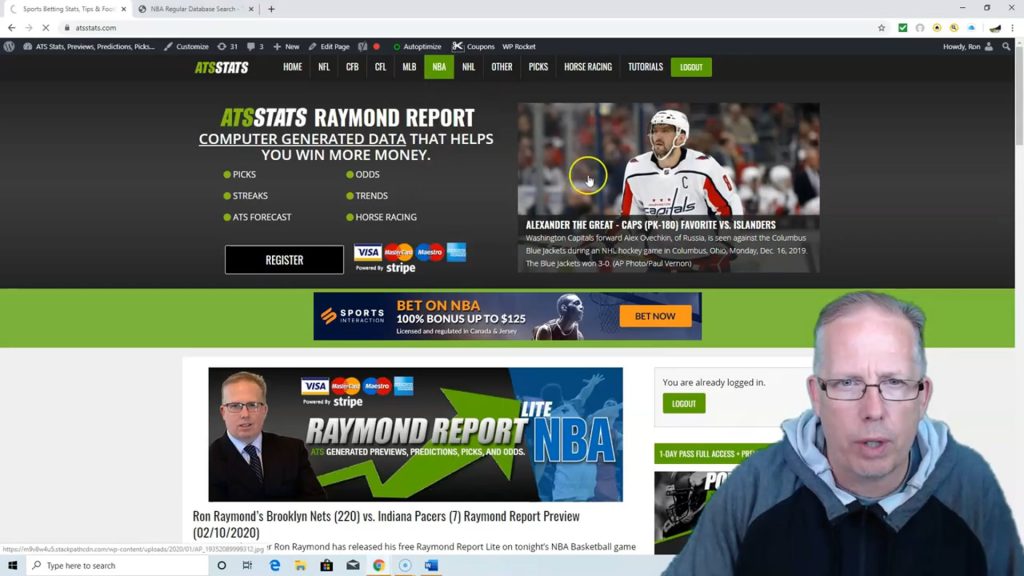Viewport: 1024px width, 576px height.
Task: Open Autoptimize in the admin bar
Action: coord(417,46)
